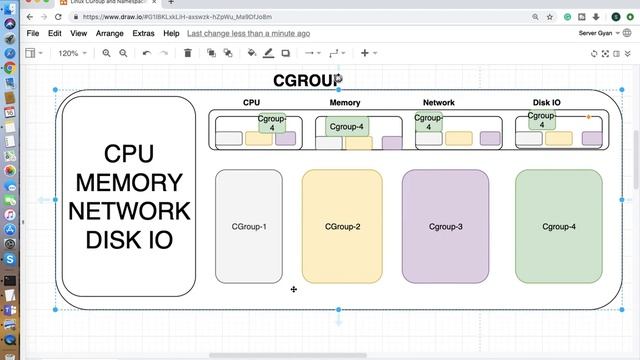640x360 pixels.
Task: Click the To Back icon
Action: tap(228, 53)
